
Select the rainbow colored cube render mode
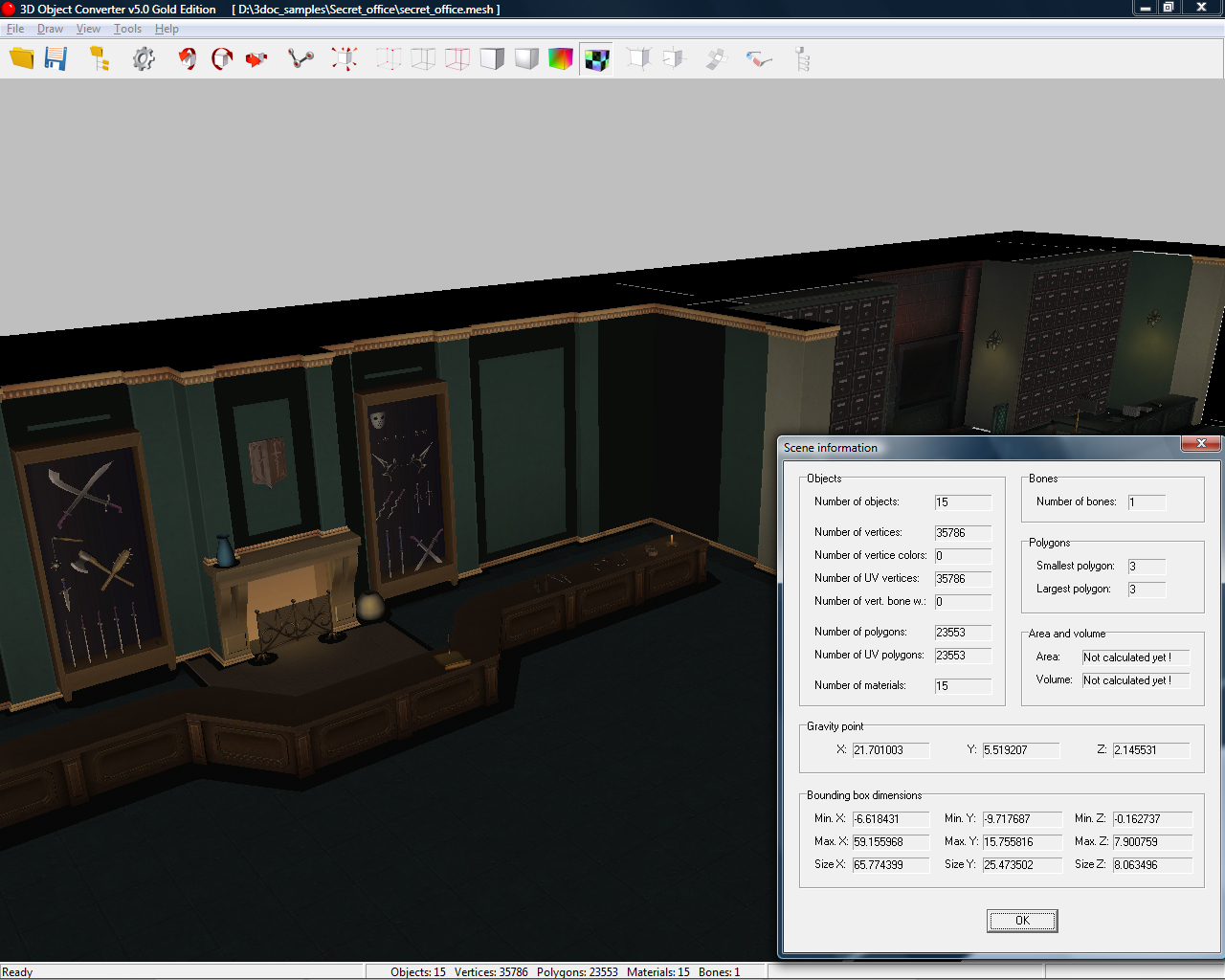[561, 59]
